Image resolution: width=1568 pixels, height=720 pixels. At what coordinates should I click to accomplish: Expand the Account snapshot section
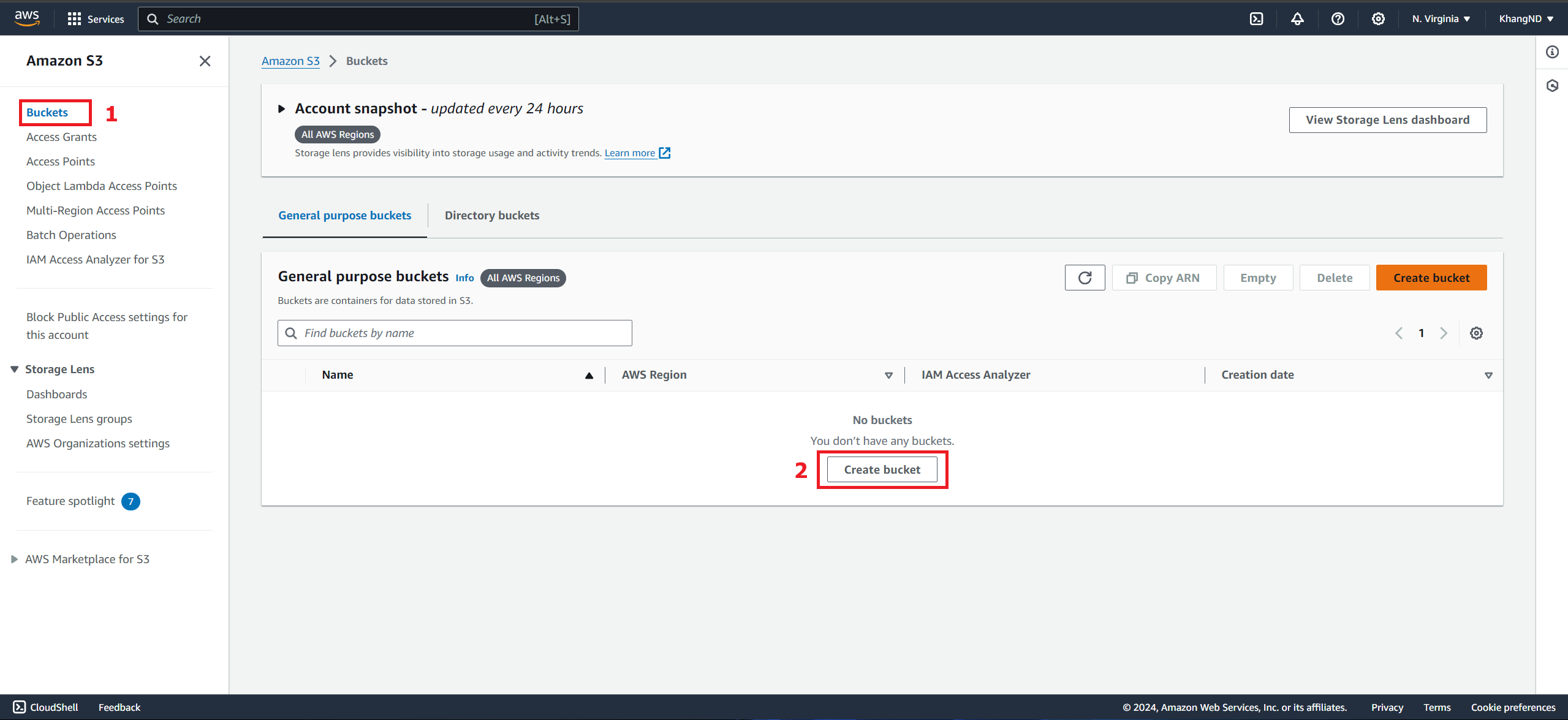pyautogui.click(x=281, y=108)
